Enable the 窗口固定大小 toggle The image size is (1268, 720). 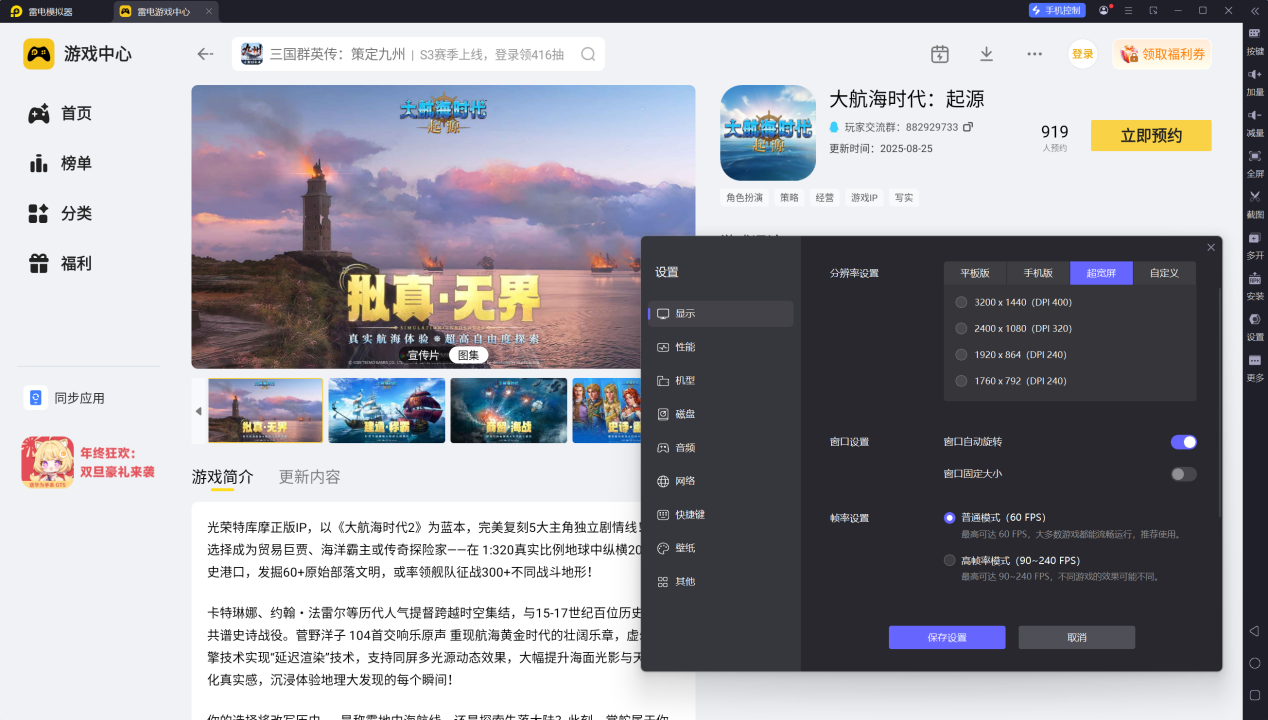(1183, 474)
